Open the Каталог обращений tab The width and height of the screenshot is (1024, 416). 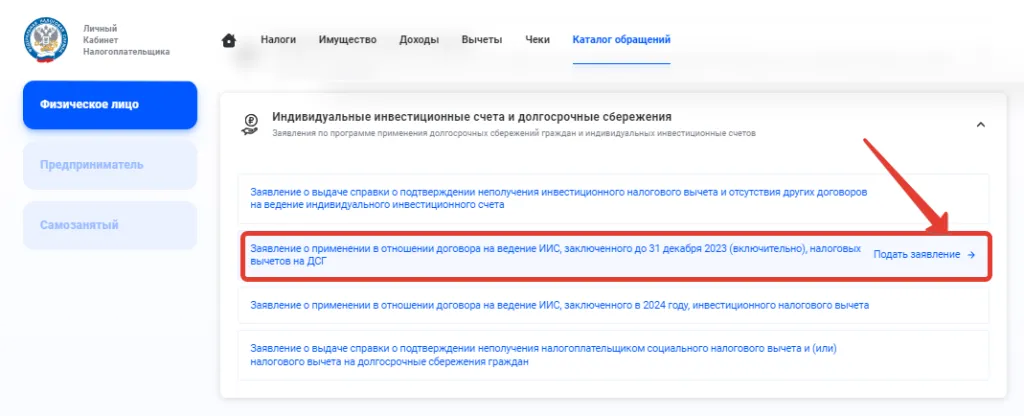coord(622,40)
